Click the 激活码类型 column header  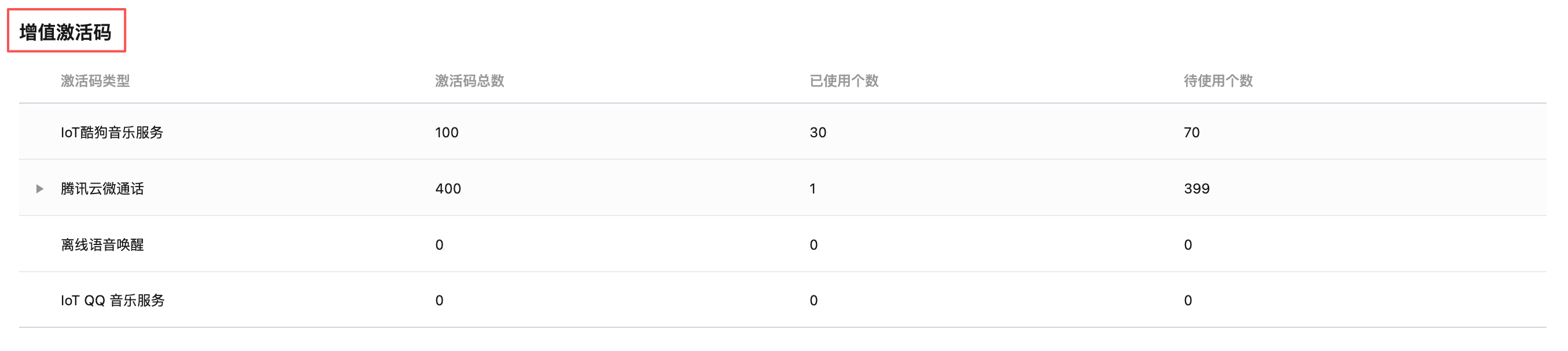tap(95, 81)
